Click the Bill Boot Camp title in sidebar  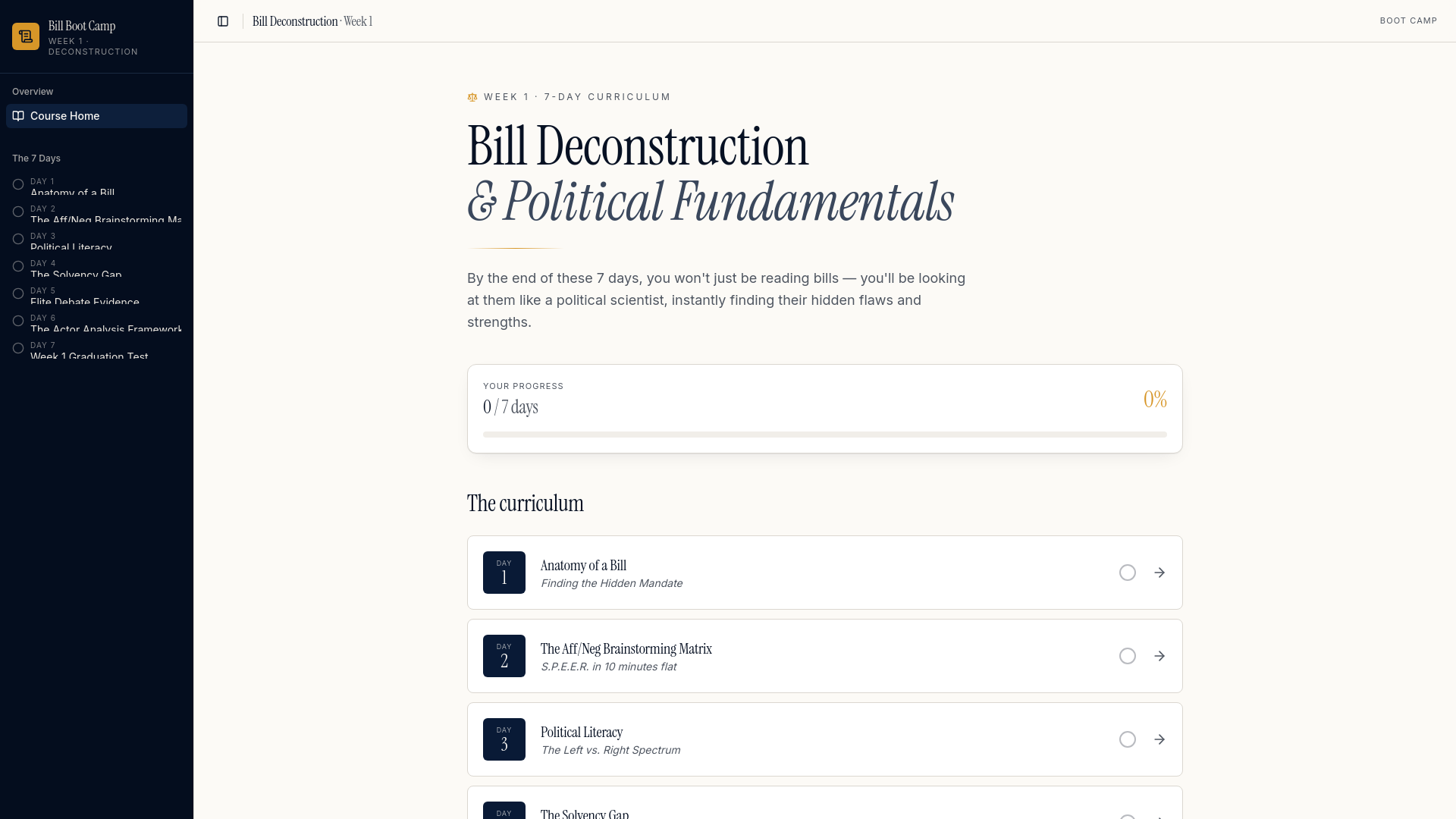pyautogui.click(x=82, y=26)
